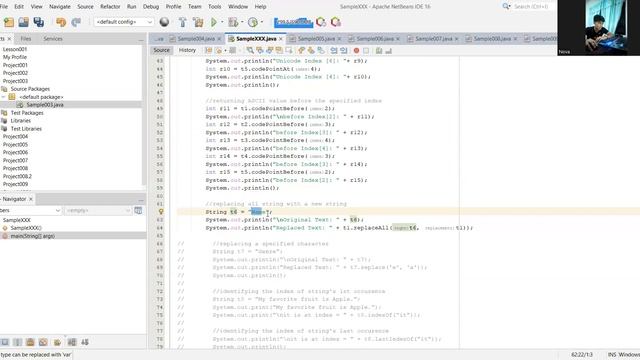Click the lightbulb hint icon on line 62
The width and height of the screenshot is (640, 360).
(x=161, y=212)
